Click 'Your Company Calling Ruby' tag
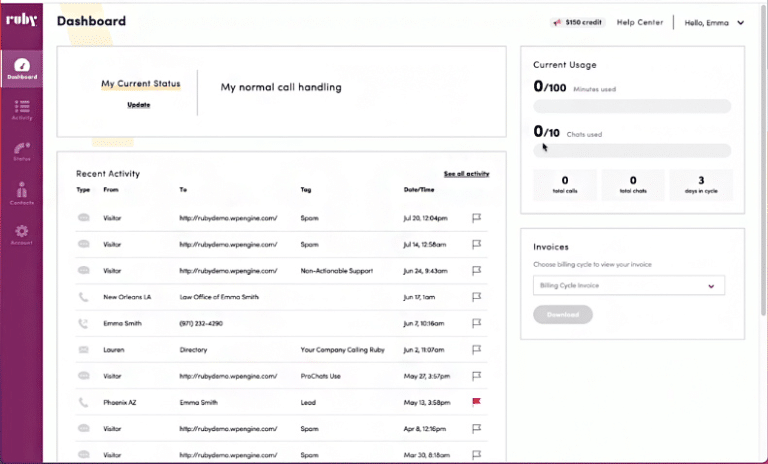 342,350
